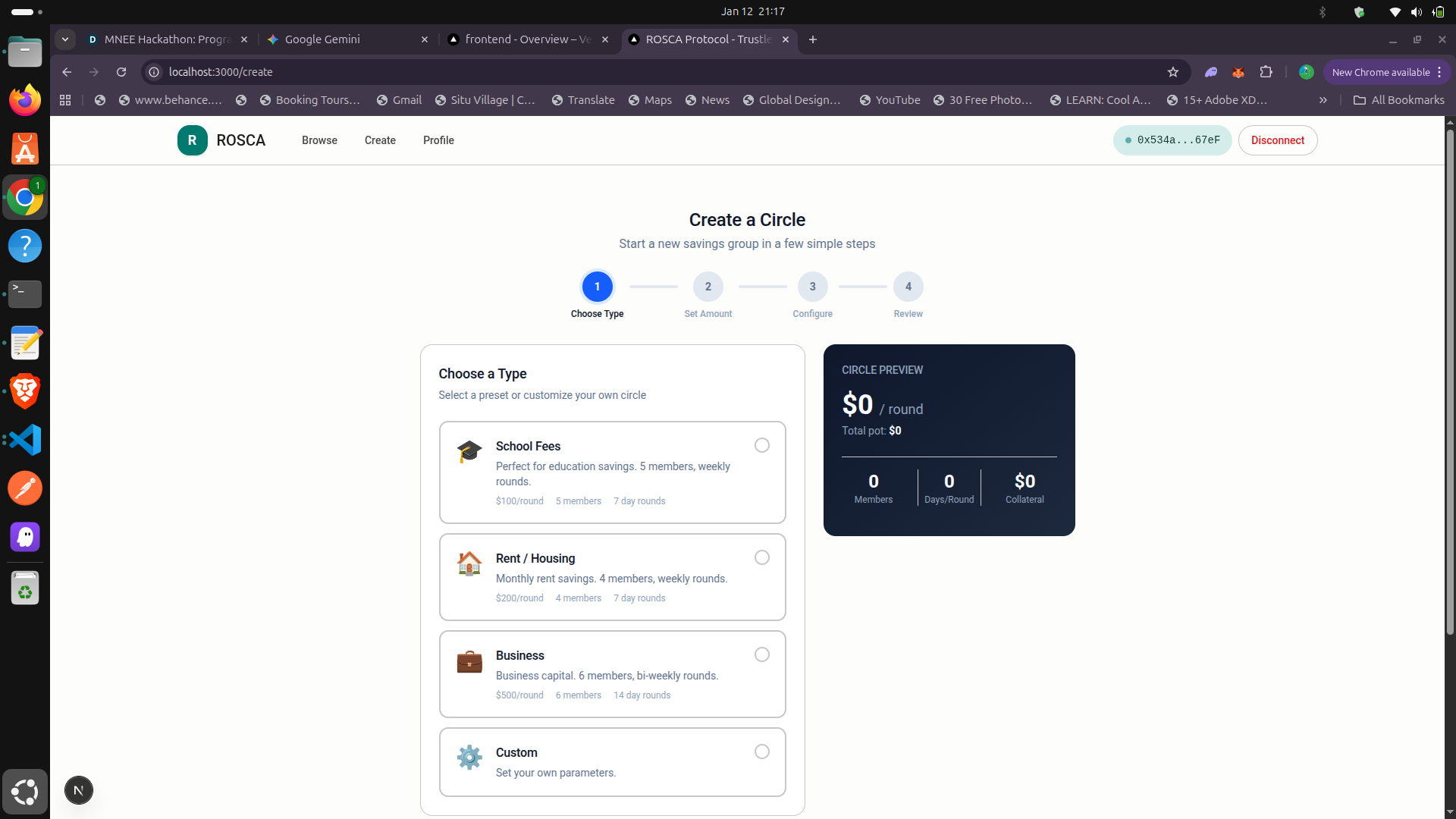This screenshot has width=1456, height=819.
Task: Select the School Fees radio option
Action: coord(762,445)
